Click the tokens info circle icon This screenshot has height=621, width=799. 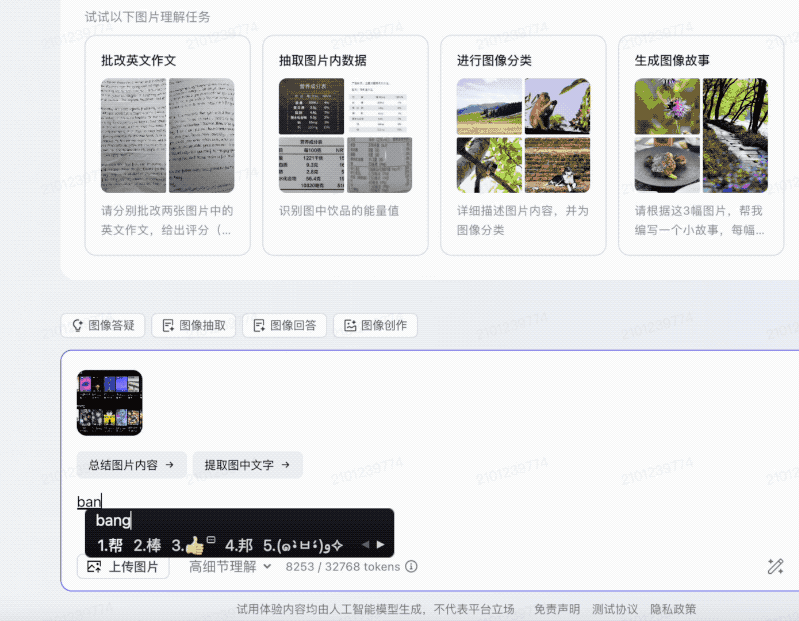411,566
